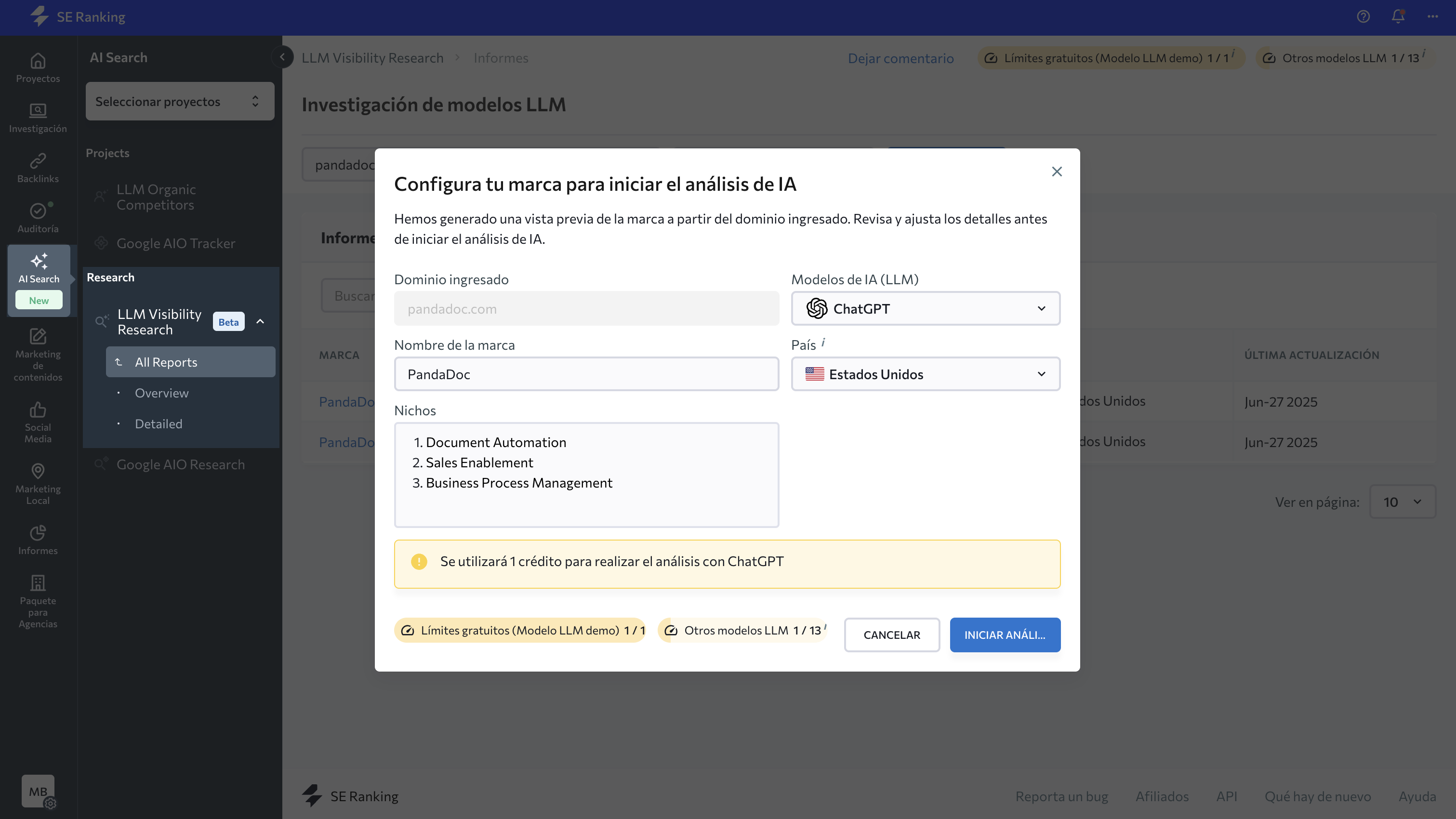Collapse LLM Visibility Research section
Screen dimensions: 1456x819
[x=260, y=322]
